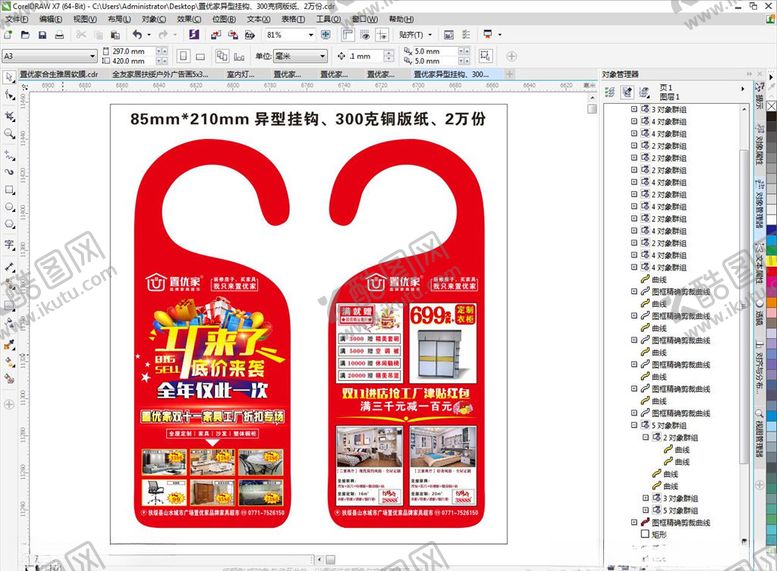The image size is (777, 571).
Task: Toggle Show rulers button
Action: [x=347, y=35]
